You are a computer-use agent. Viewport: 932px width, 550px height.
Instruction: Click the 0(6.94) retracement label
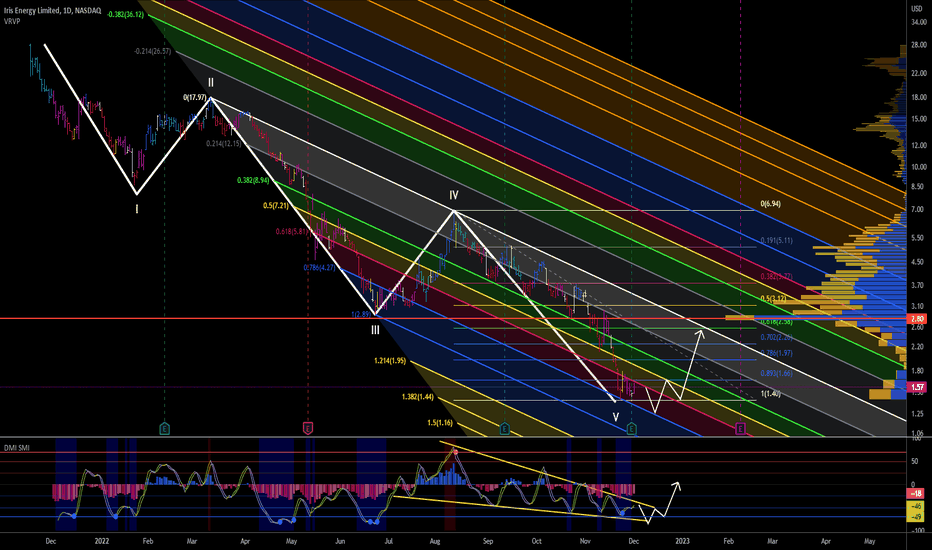pos(771,204)
